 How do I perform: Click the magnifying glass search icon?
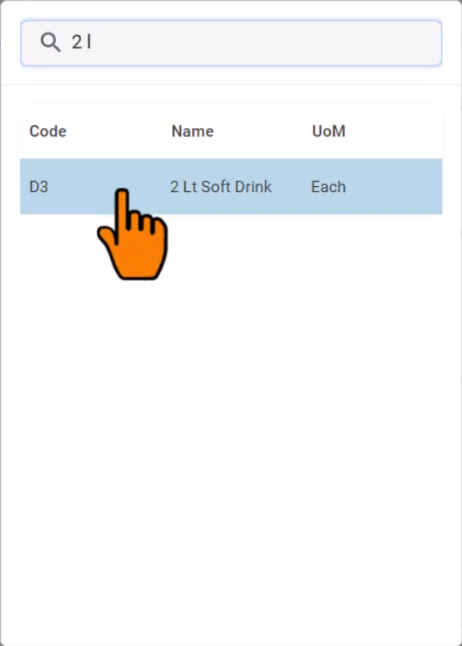pos(50,42)
